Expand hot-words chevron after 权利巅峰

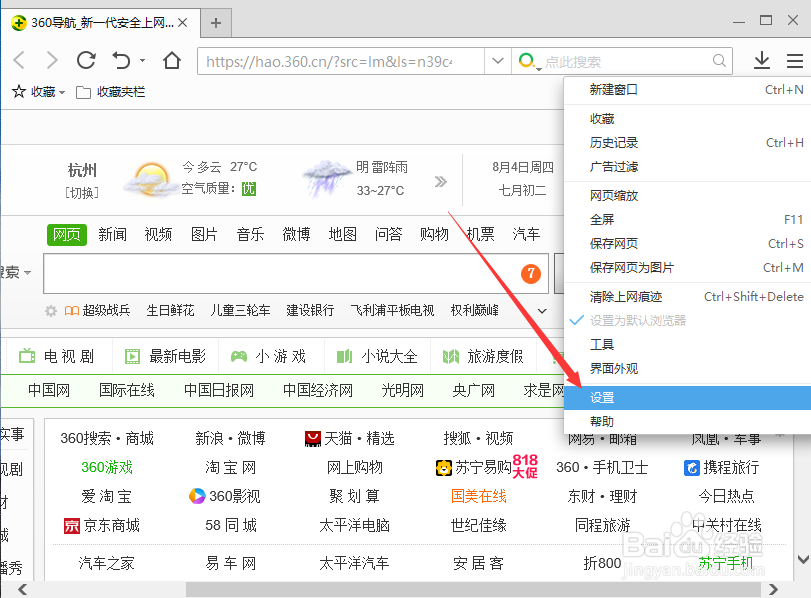542,311
